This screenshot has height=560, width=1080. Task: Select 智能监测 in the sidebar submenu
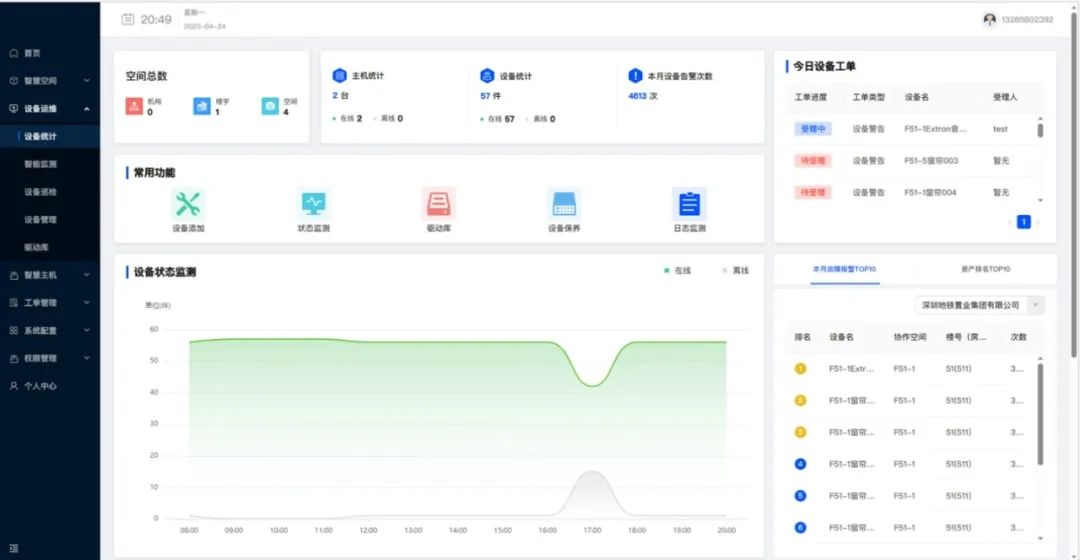[41, 163]
